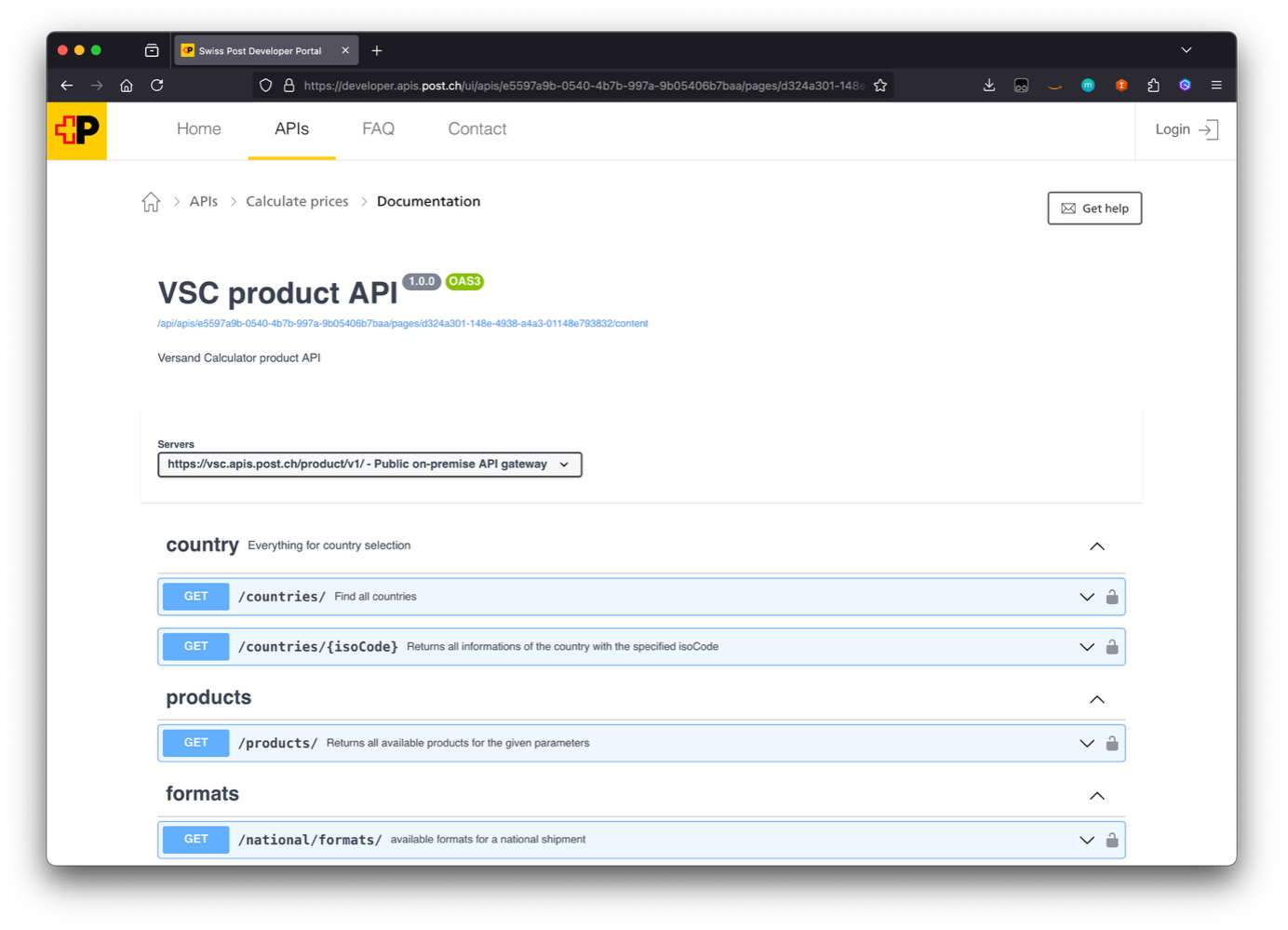This screenshot has height=930, width=1288.
Task: Click lock icon on /countries/ row
Action: pyautogui.click(x=1112, y=597)
